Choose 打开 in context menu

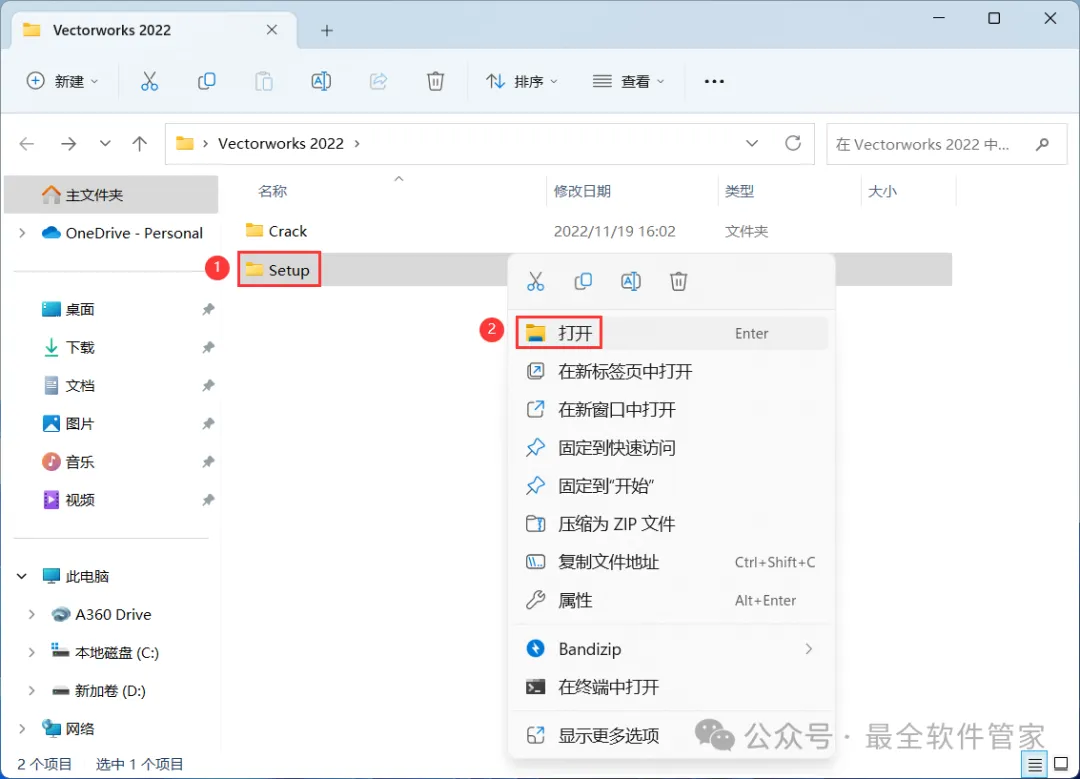tap(672, 333)
